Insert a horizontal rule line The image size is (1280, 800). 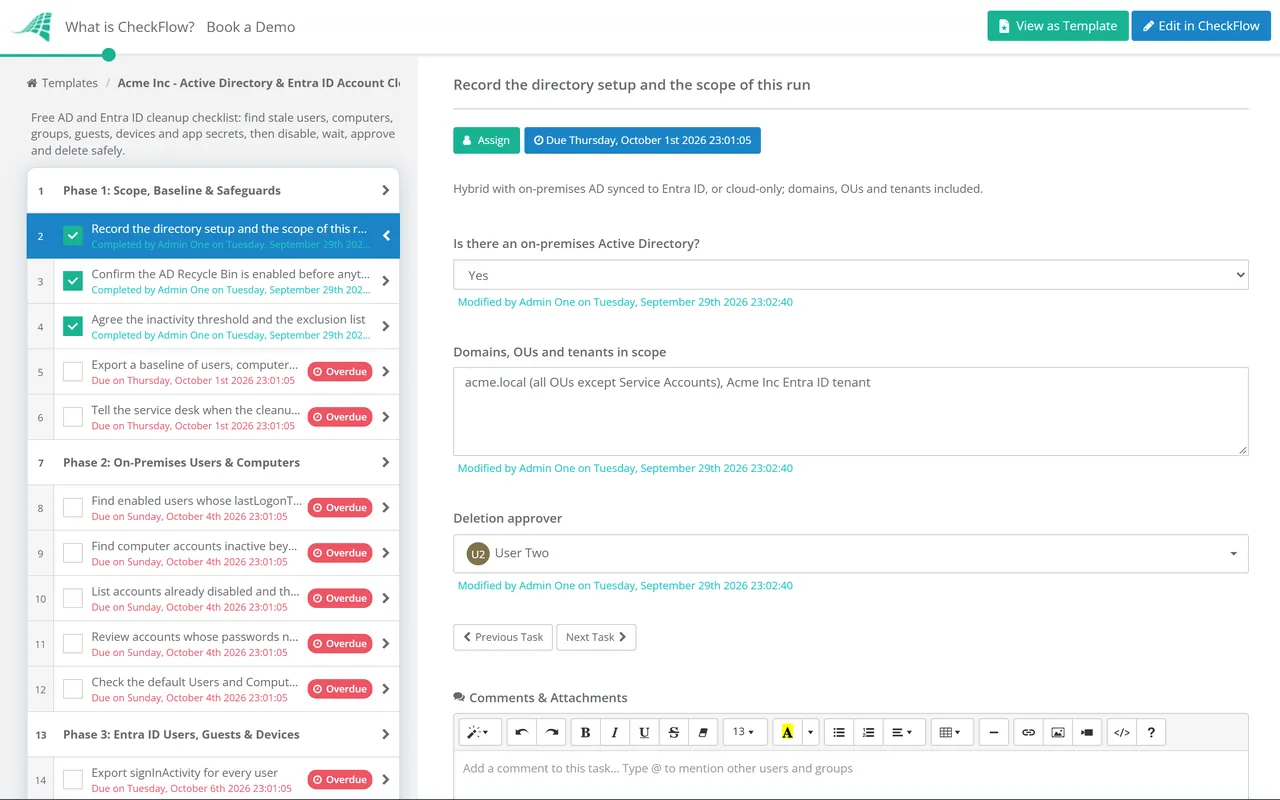coord(993,732)
